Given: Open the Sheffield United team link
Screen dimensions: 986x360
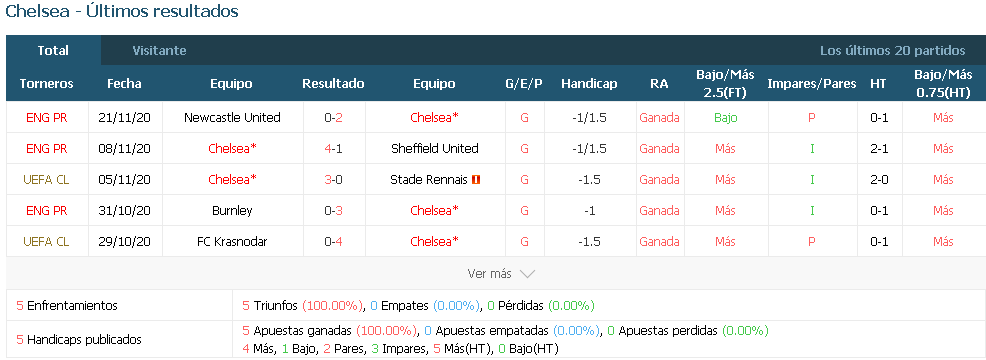Looking at the screenshot, I should [x=435, y=149].
